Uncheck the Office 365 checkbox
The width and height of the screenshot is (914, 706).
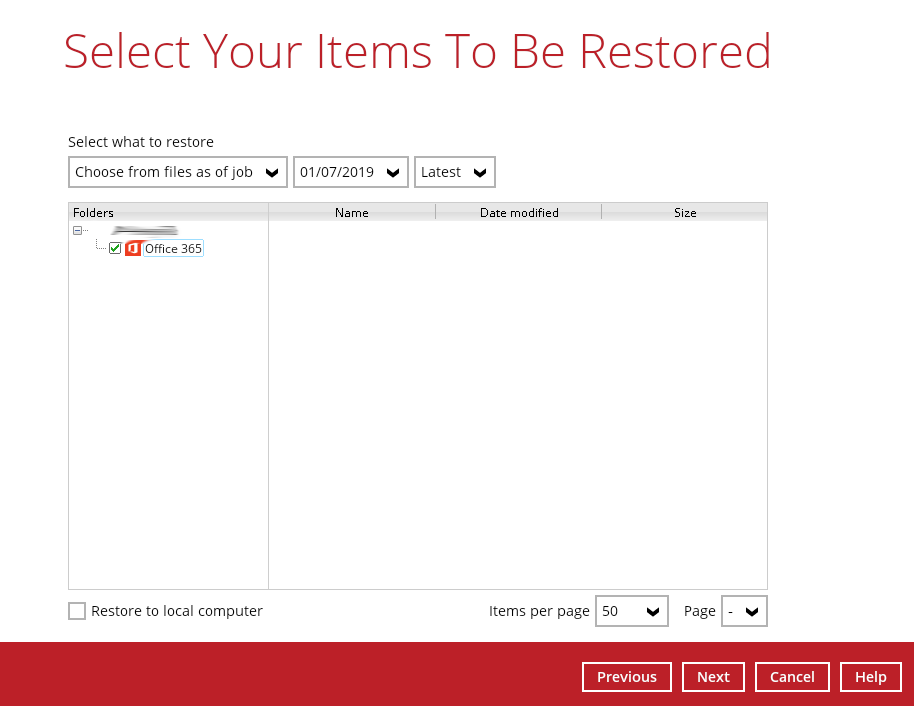coord(115,247)
